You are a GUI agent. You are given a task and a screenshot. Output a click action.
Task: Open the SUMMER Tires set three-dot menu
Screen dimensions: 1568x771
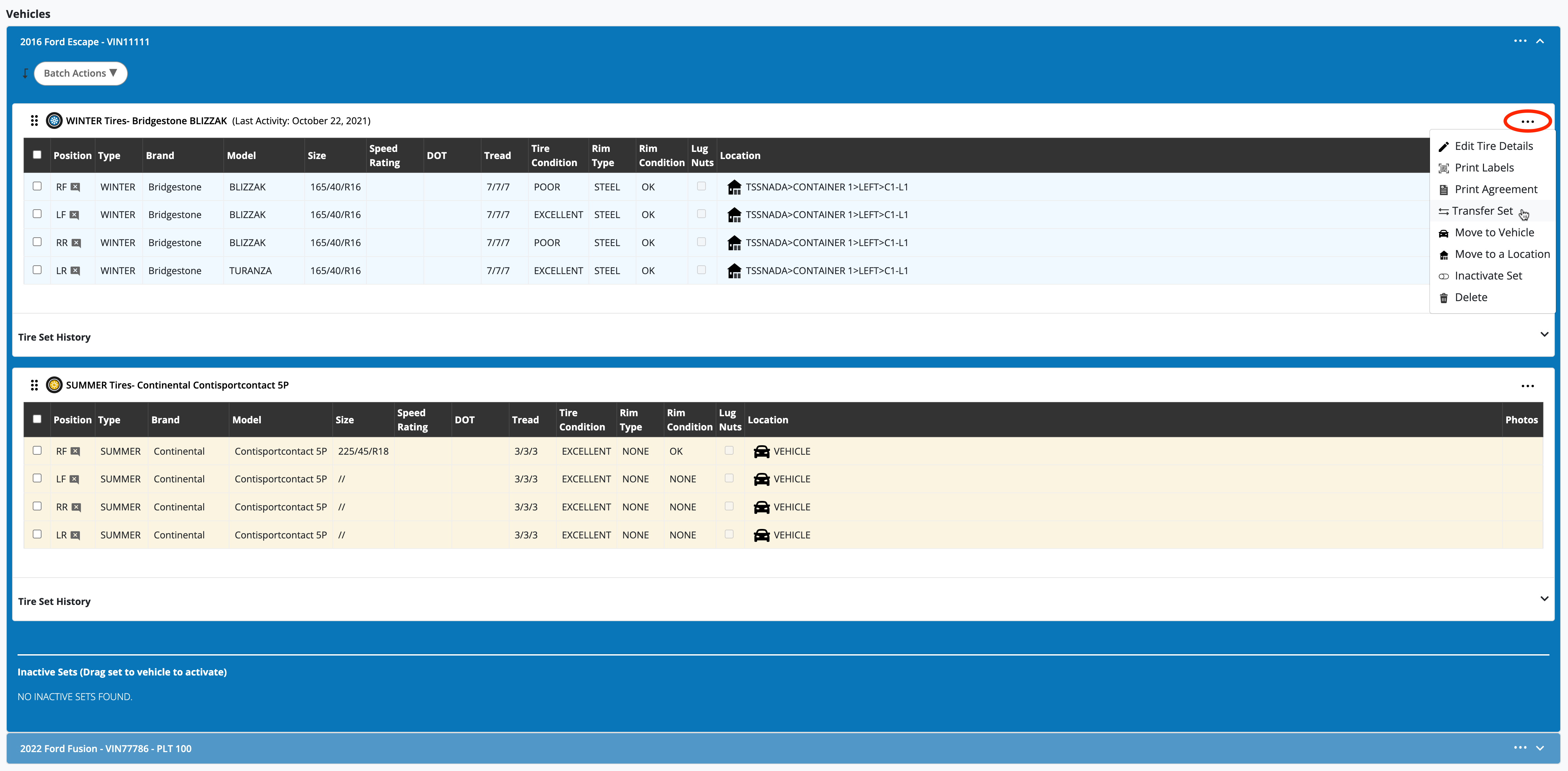click(x=1526, y=385)
